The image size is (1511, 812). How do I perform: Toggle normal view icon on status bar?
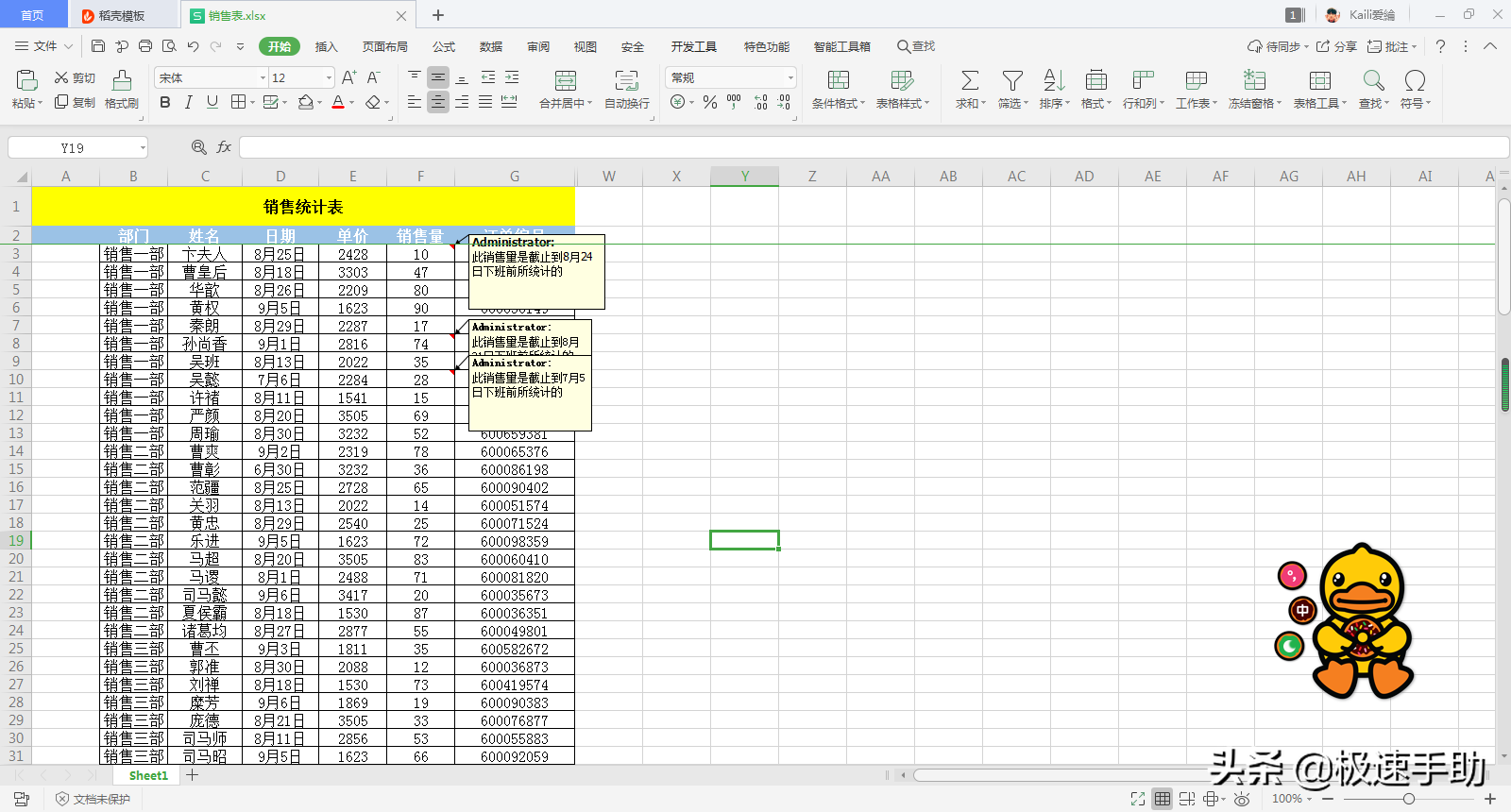click(1163, 799)
